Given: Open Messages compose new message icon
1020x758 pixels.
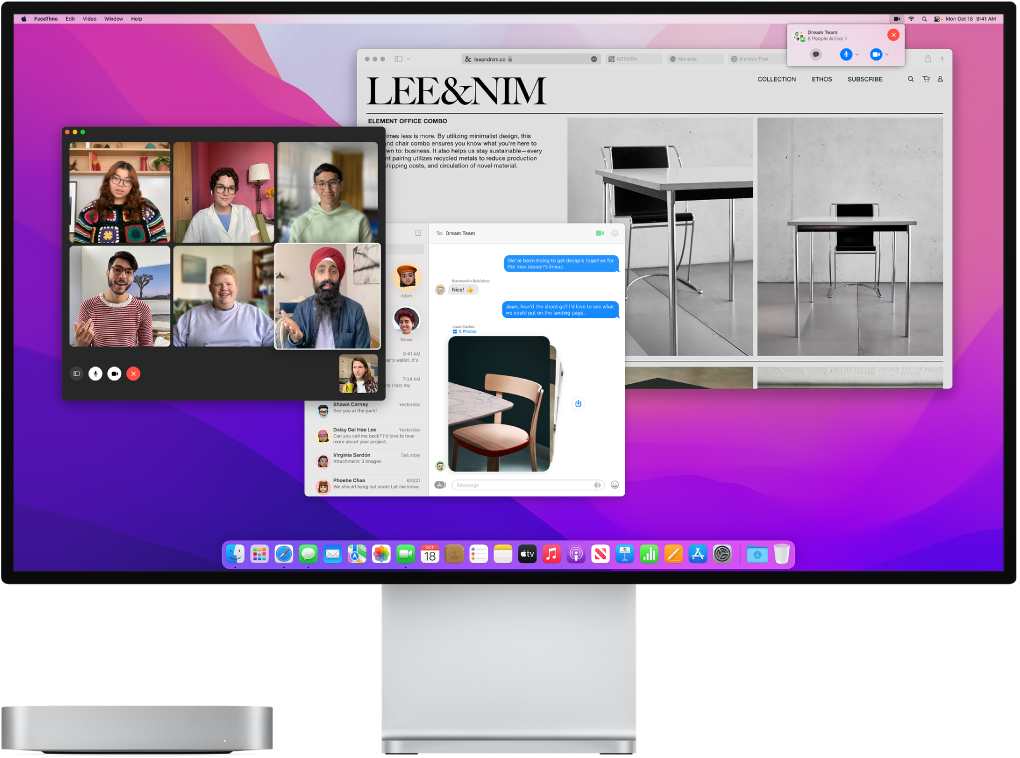Looking at the screenshot, I should (420, 232).
